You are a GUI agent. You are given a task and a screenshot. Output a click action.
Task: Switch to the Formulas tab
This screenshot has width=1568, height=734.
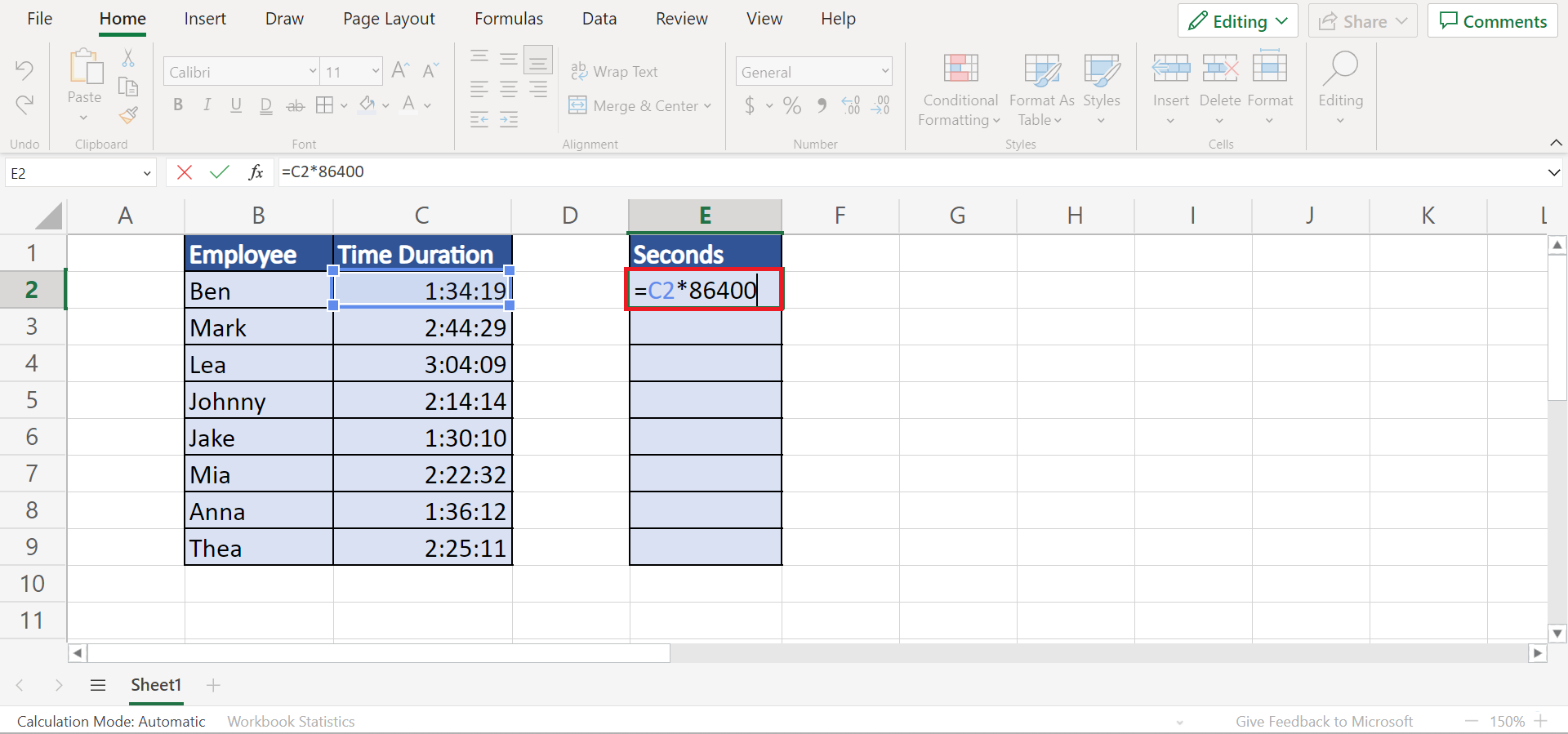(509, 19)
